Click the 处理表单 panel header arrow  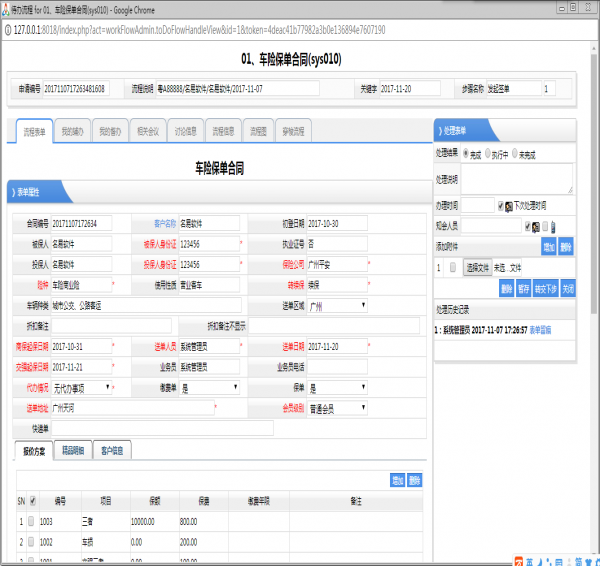pos(440,131)
